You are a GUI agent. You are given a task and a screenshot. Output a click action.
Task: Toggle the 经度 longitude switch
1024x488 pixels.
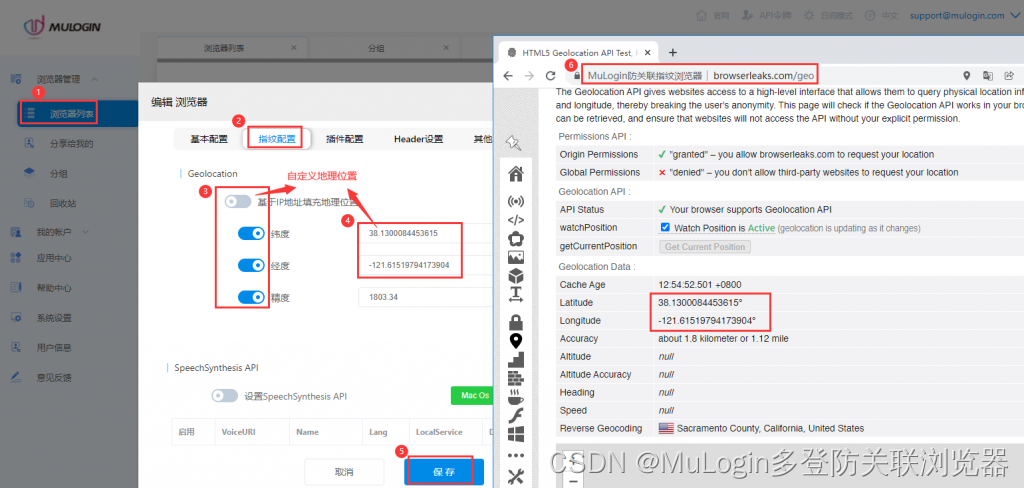(x=251, y=265)
